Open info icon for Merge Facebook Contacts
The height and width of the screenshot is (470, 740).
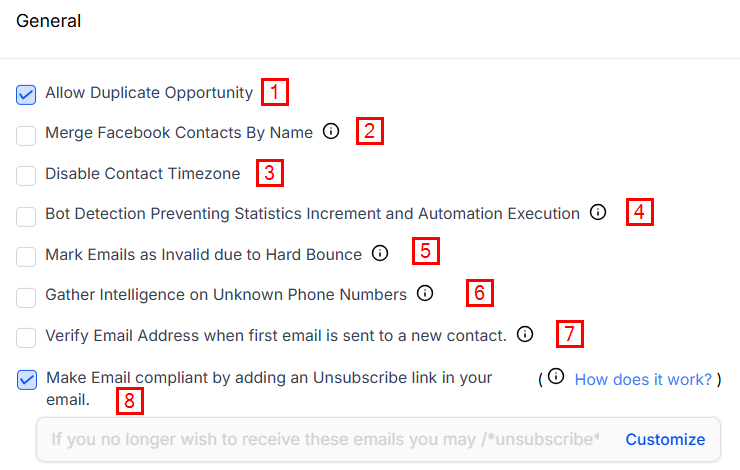(331, 131)
